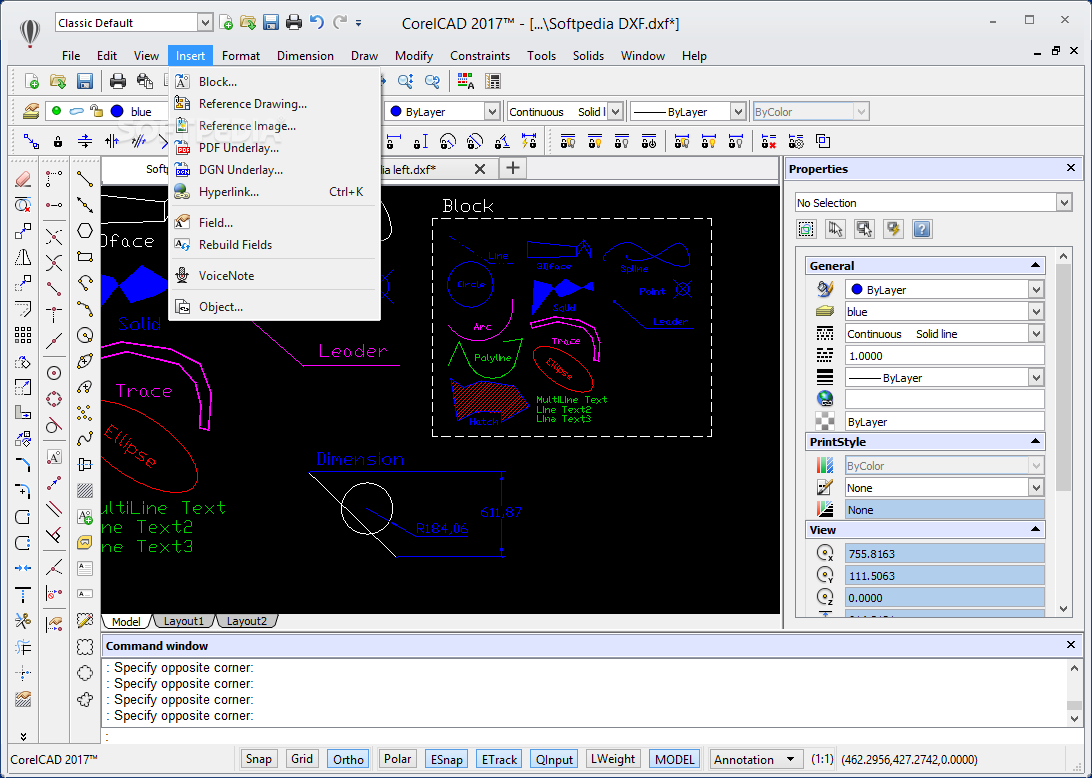Select the Pattern array tool icon
The width and height of the screenshot is (1092, 778).
click(x=23, y=336)
